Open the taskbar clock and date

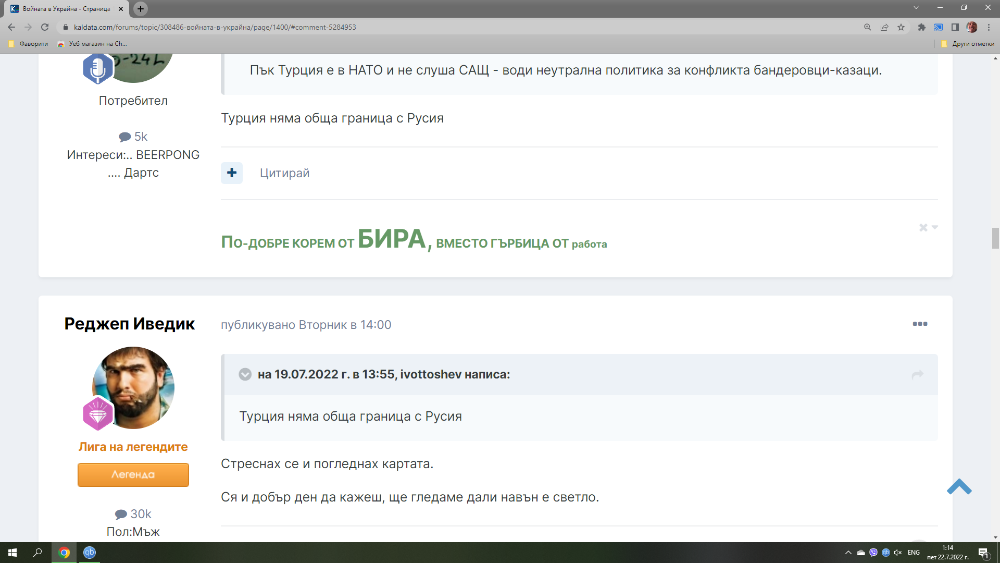coord(950,552)
